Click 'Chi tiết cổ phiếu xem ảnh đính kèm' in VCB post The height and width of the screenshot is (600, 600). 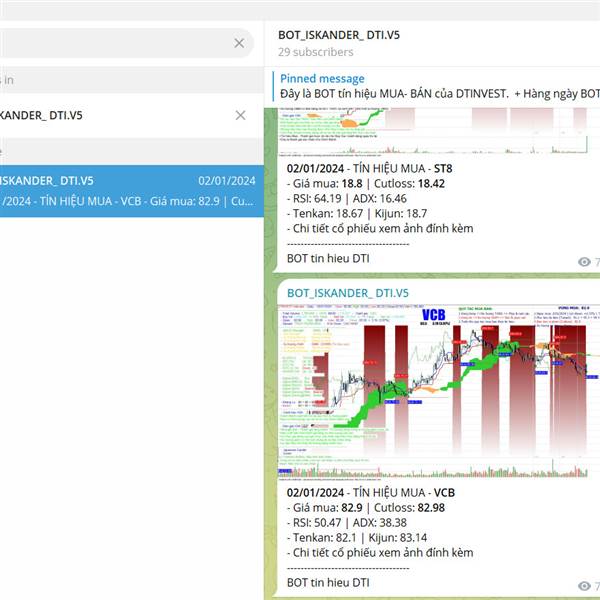coord(383,553)
